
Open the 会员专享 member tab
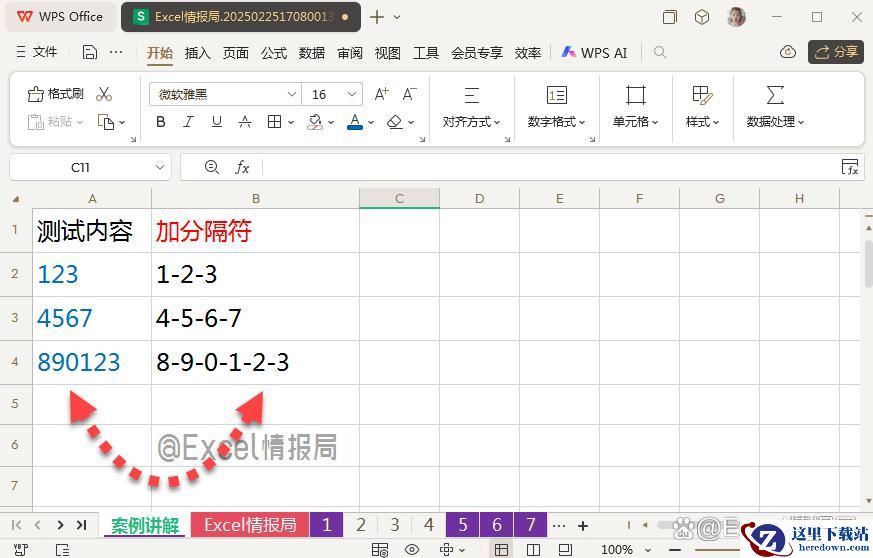click(477, 53)
